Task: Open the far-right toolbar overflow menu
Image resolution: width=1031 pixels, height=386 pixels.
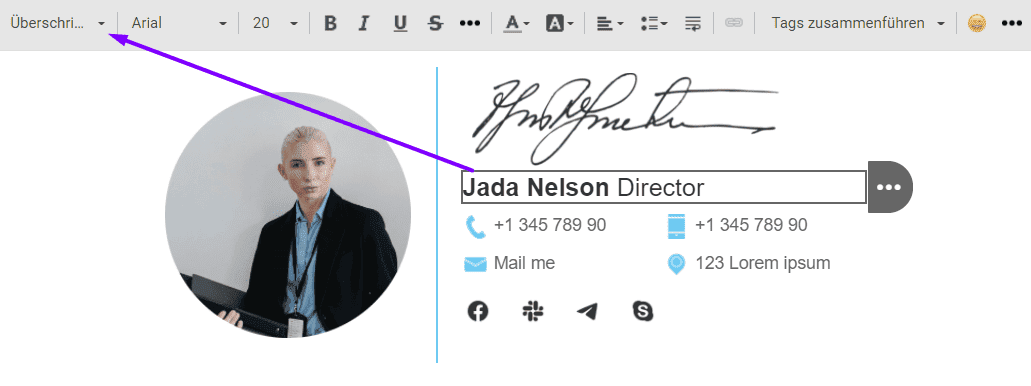Action: pyautogui.click(x=1011, y=24)
